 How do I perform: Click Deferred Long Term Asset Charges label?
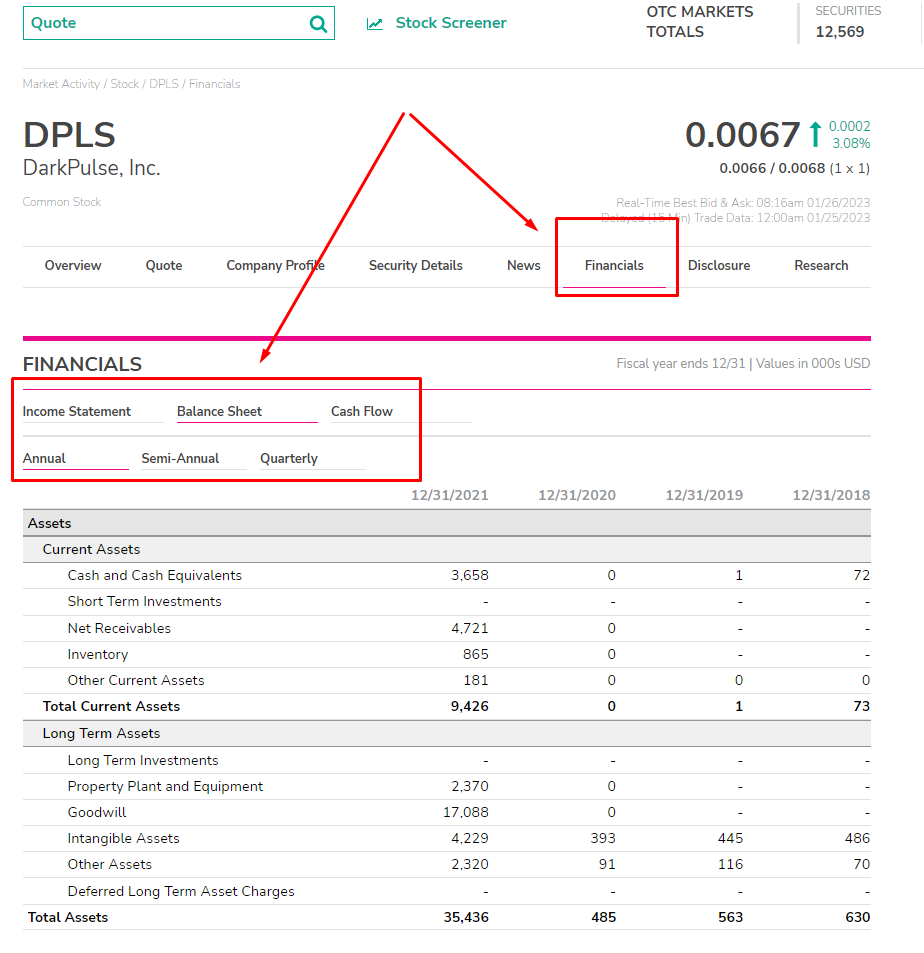[181, 892]
